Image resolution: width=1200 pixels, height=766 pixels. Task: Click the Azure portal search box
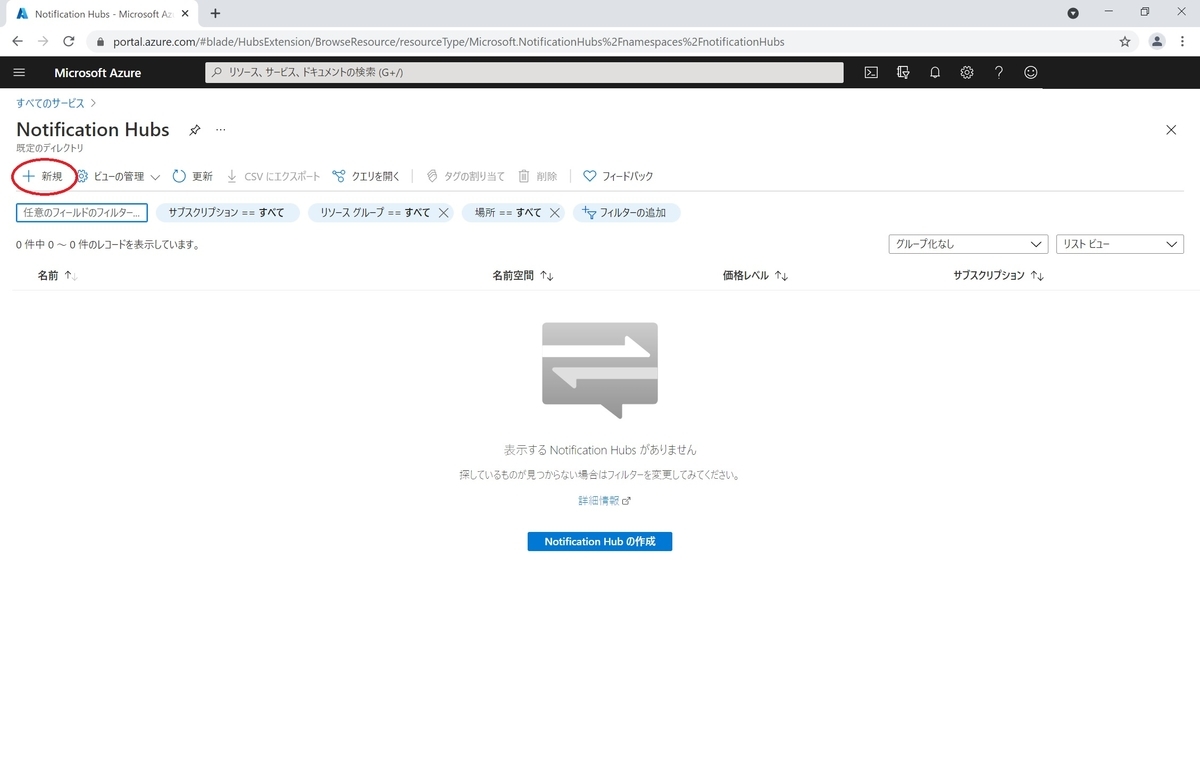[x=524, y=72]
